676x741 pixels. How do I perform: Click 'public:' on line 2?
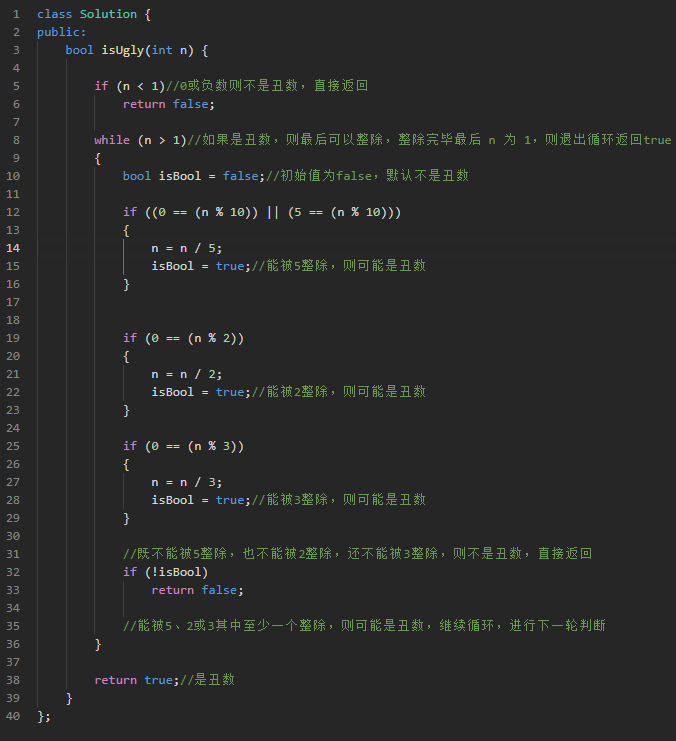click(x=61, y=32)
